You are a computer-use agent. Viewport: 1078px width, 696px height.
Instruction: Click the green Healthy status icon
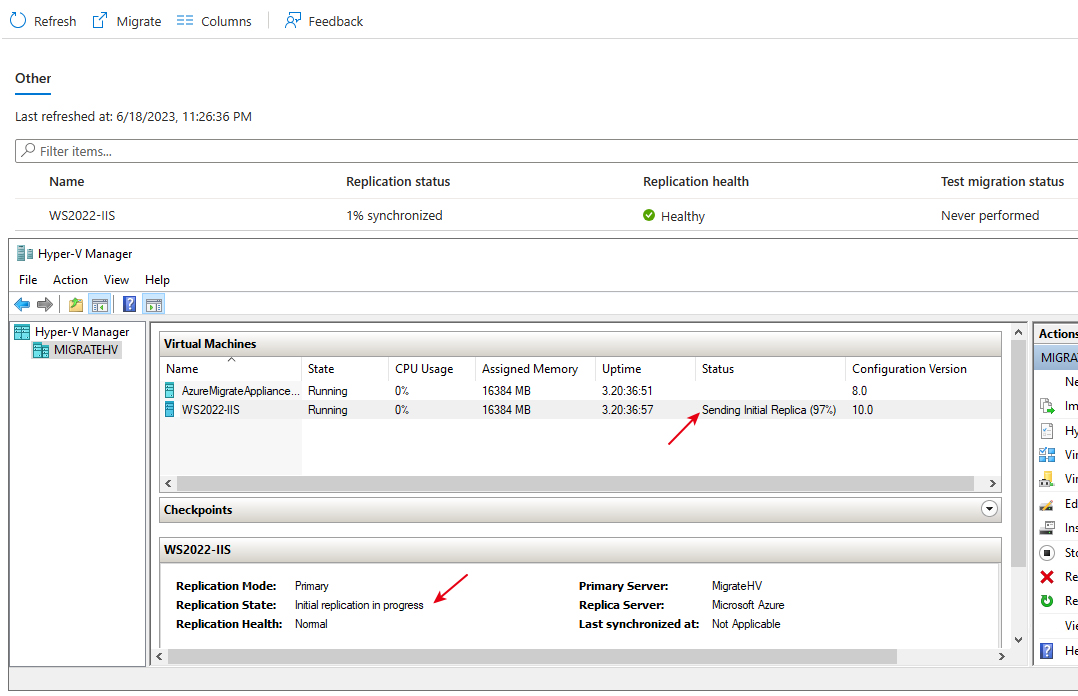[649, 215]
